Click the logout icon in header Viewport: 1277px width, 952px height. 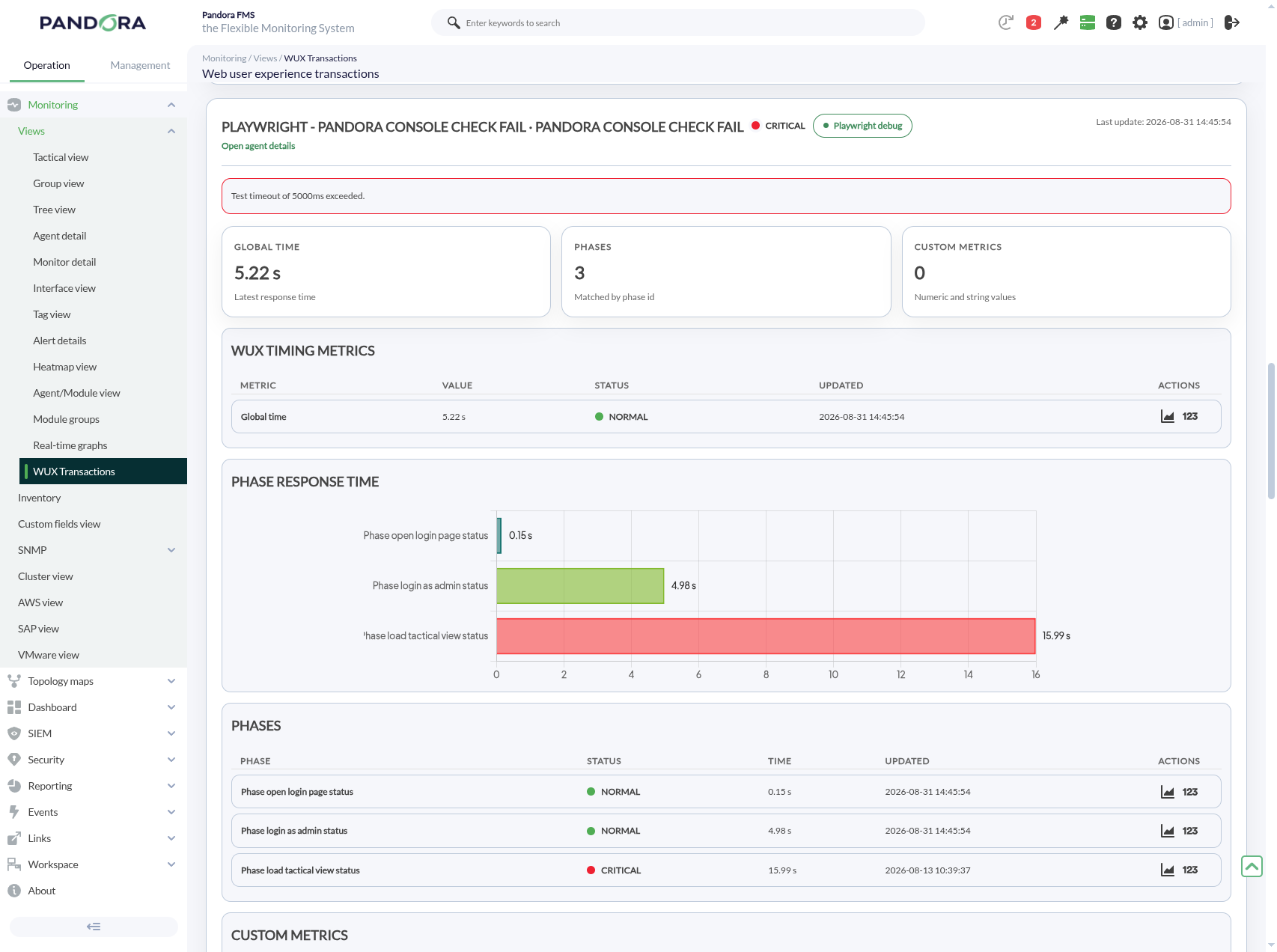tap(1232, 22)
